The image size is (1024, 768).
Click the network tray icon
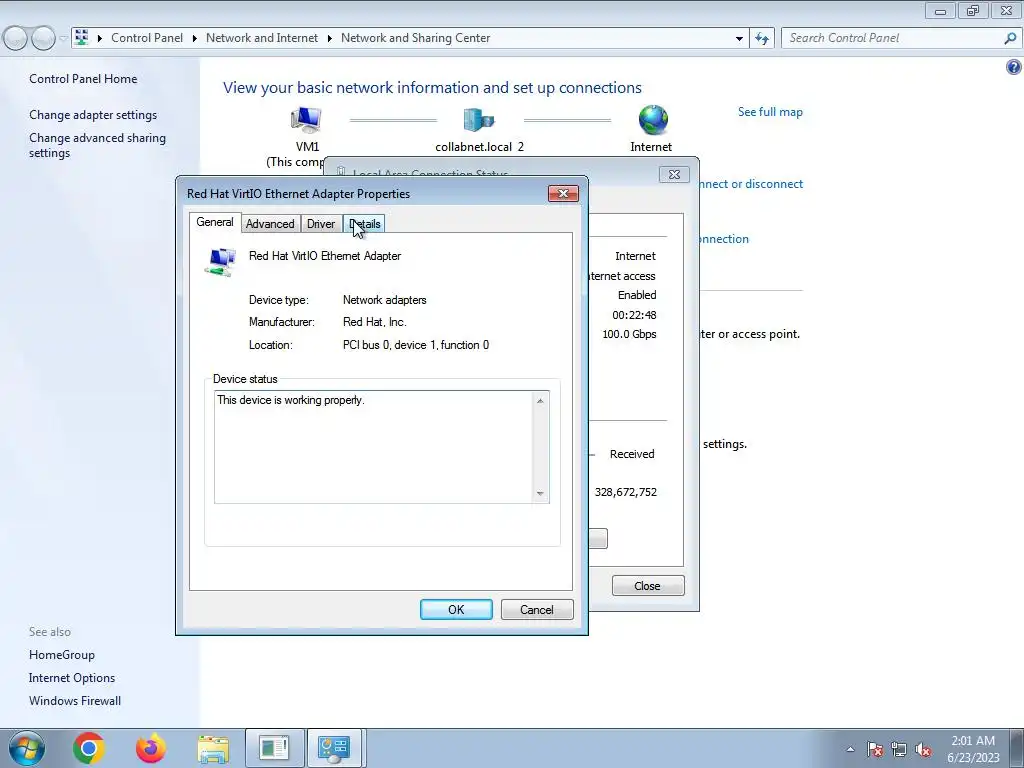(899, 749)
